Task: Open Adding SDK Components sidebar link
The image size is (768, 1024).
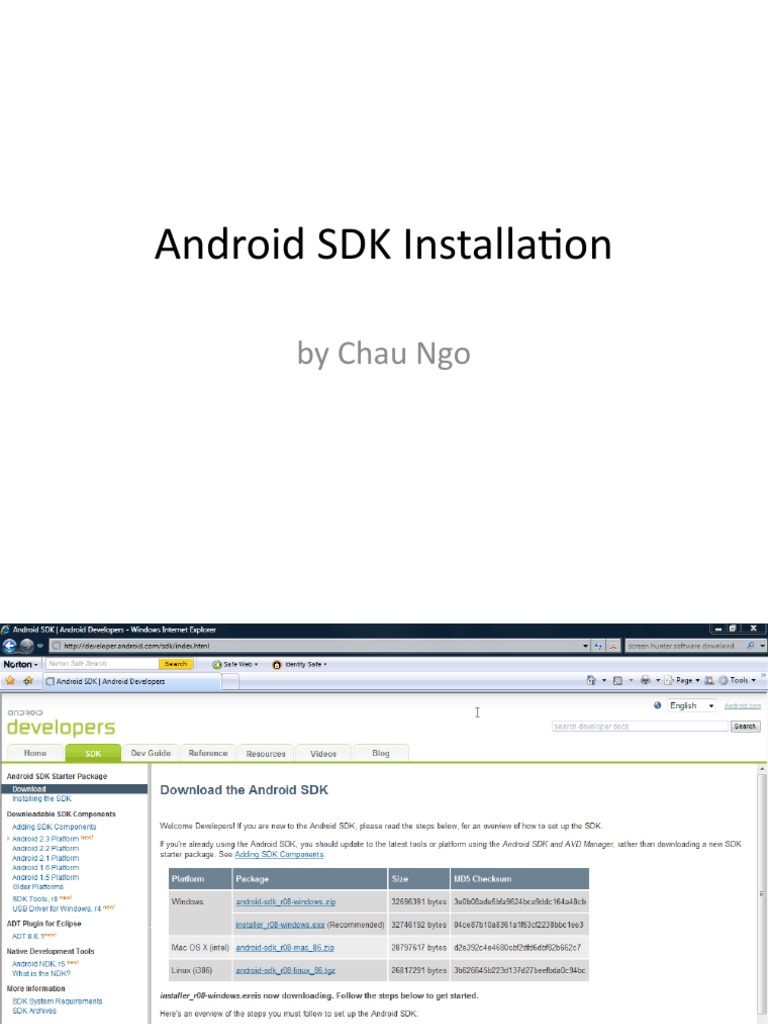Action: point(54,827)
